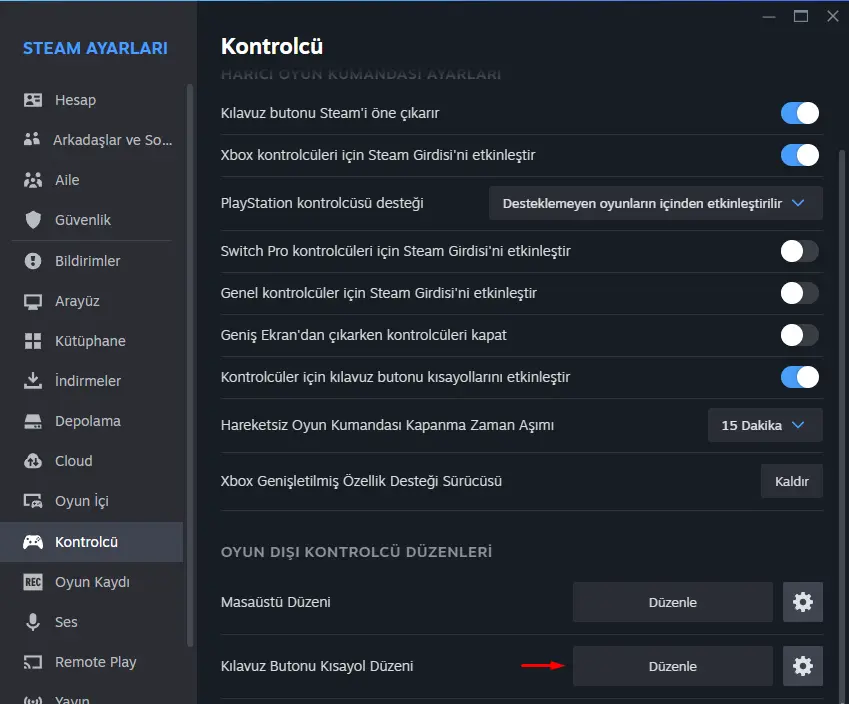Open Arayüz settings page
This screenshot has width=849, height=704.
[x=92, y=301]
